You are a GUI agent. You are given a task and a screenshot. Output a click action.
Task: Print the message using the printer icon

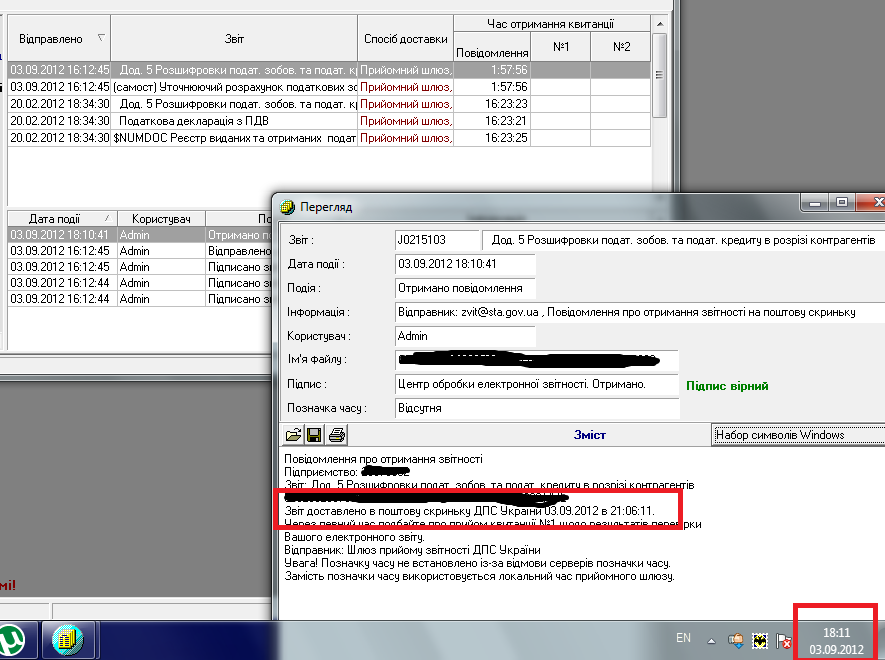[337, 435]
